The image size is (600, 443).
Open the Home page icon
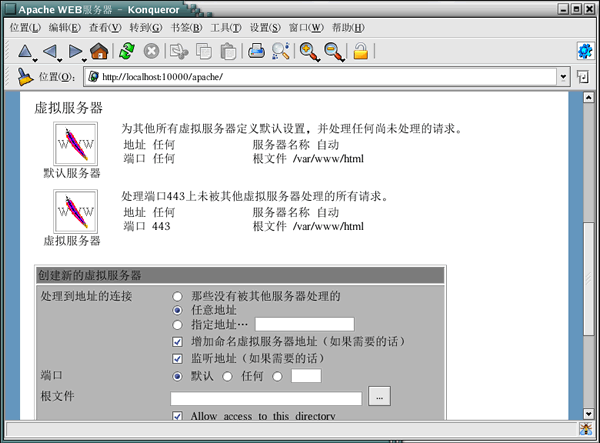99,51
